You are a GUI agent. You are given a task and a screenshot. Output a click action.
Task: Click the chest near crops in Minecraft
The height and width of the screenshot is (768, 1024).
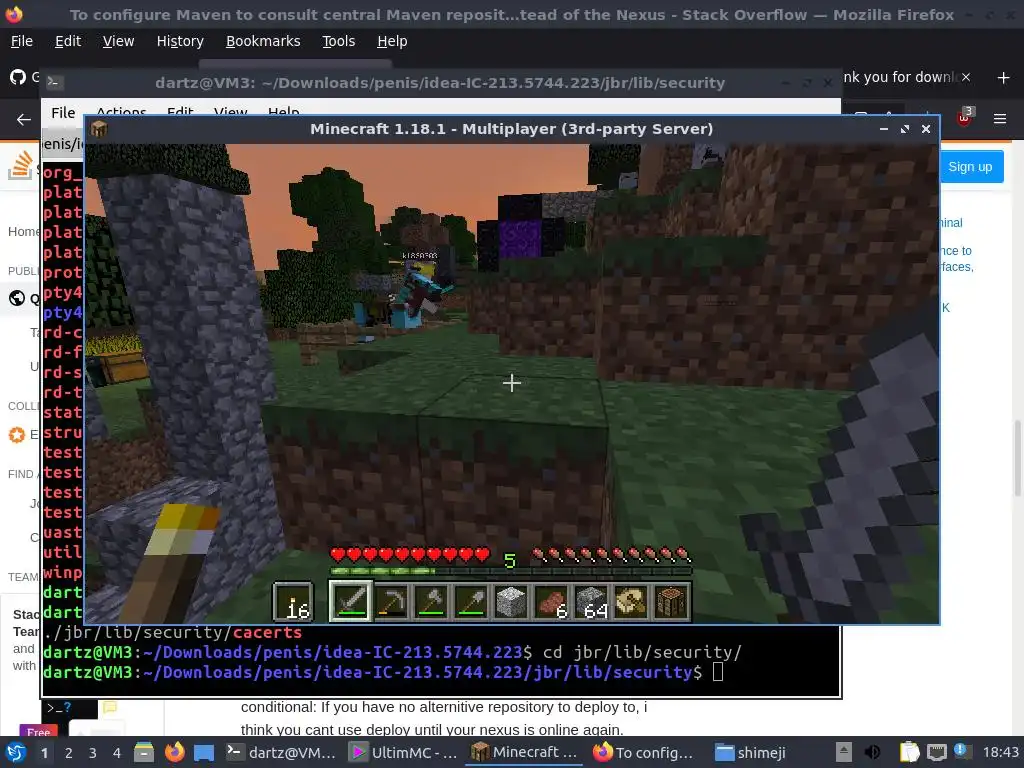(127, 366)
